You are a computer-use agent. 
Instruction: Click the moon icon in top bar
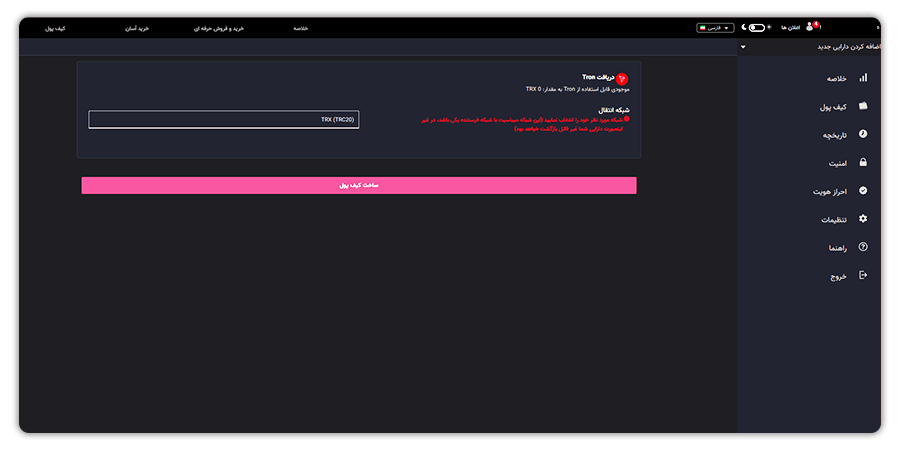click(x=744, y=27)
